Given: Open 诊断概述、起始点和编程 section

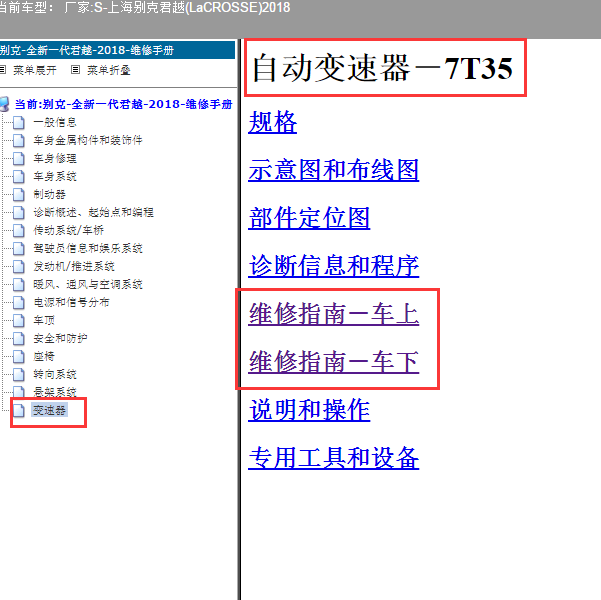Looking at the screenshot, I should tap(94, 212).
